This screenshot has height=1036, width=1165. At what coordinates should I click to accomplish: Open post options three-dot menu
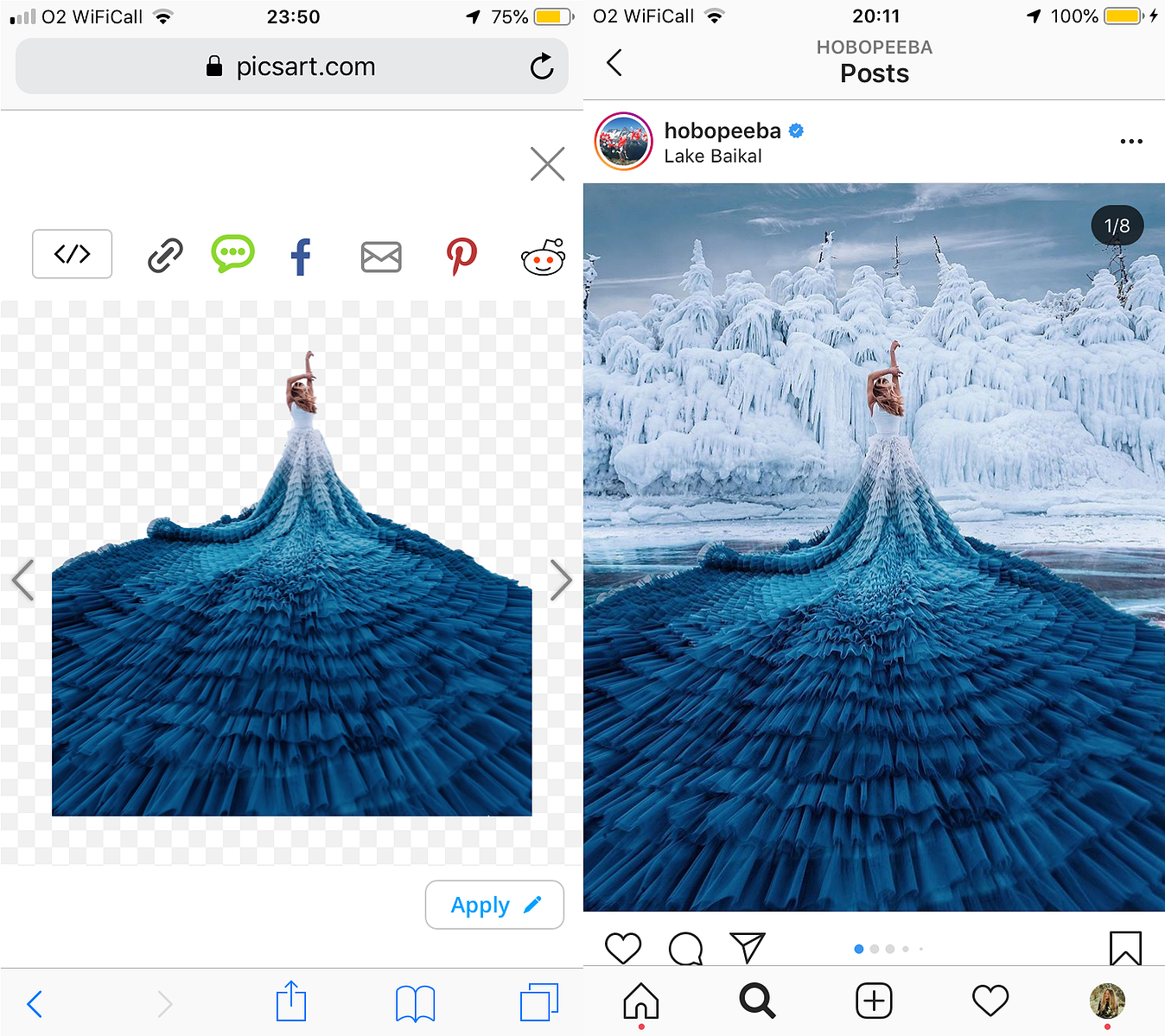coord(1131,141)
